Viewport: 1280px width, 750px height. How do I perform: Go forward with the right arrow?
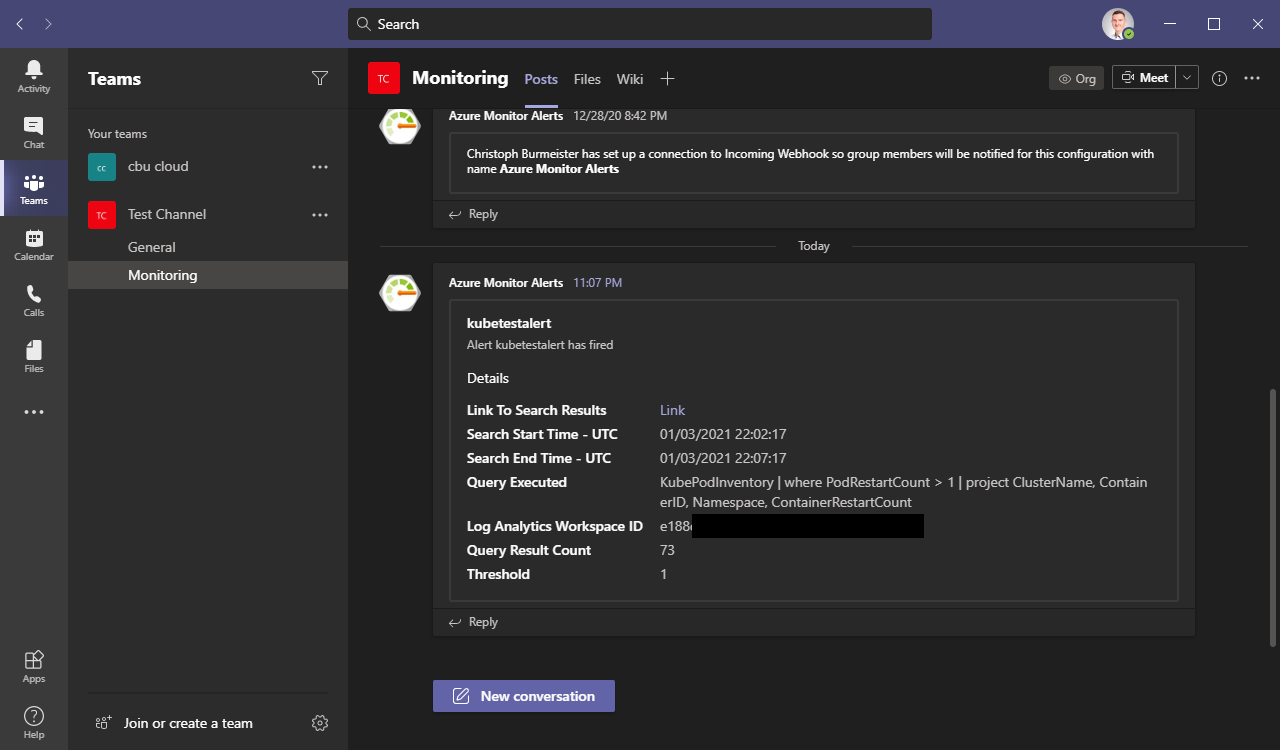click(x=49, y=24)
